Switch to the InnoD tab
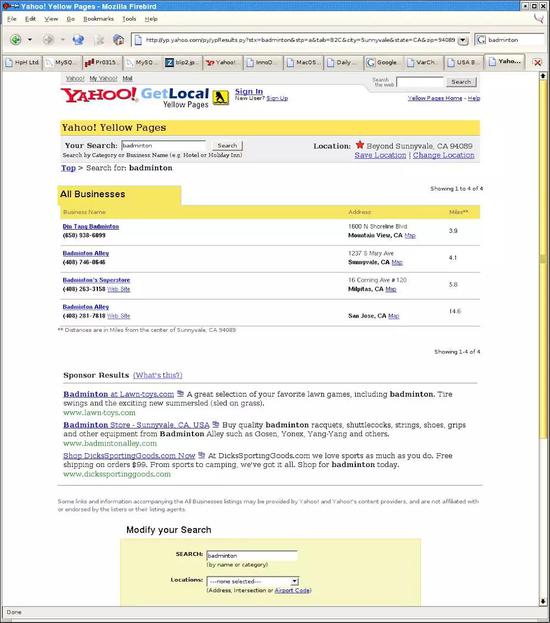Image resolution: width=550 pixels, height=623 pixels. click(x=264, y=62)
